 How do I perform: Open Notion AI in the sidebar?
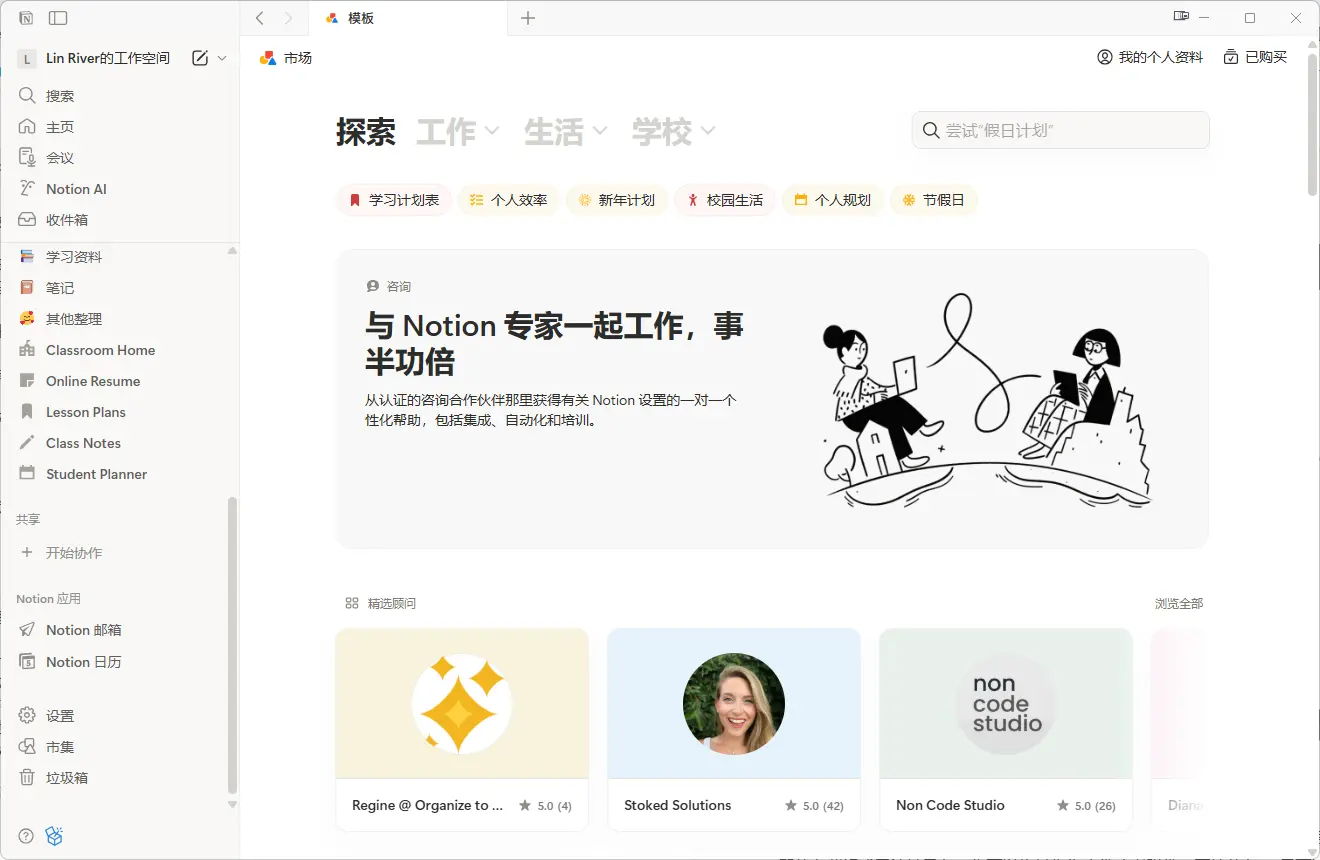[x=120, y=189]
